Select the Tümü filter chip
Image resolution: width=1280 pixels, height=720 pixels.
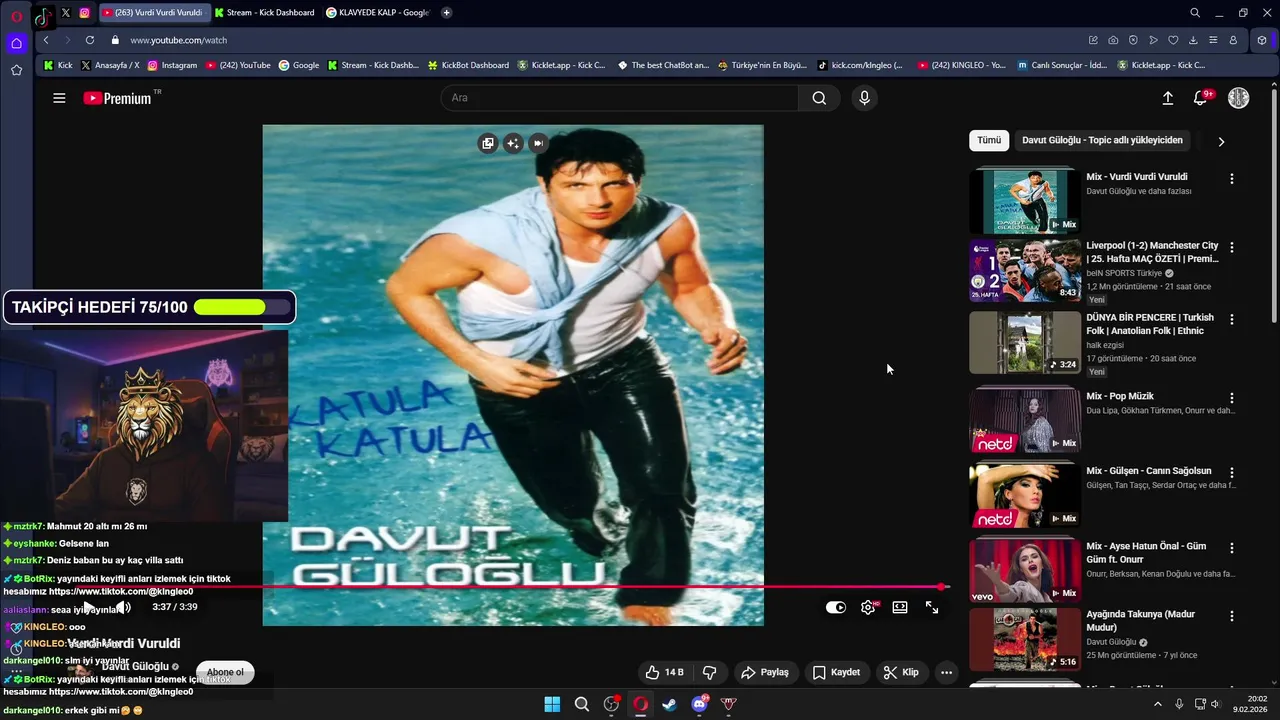click(989, 141)
